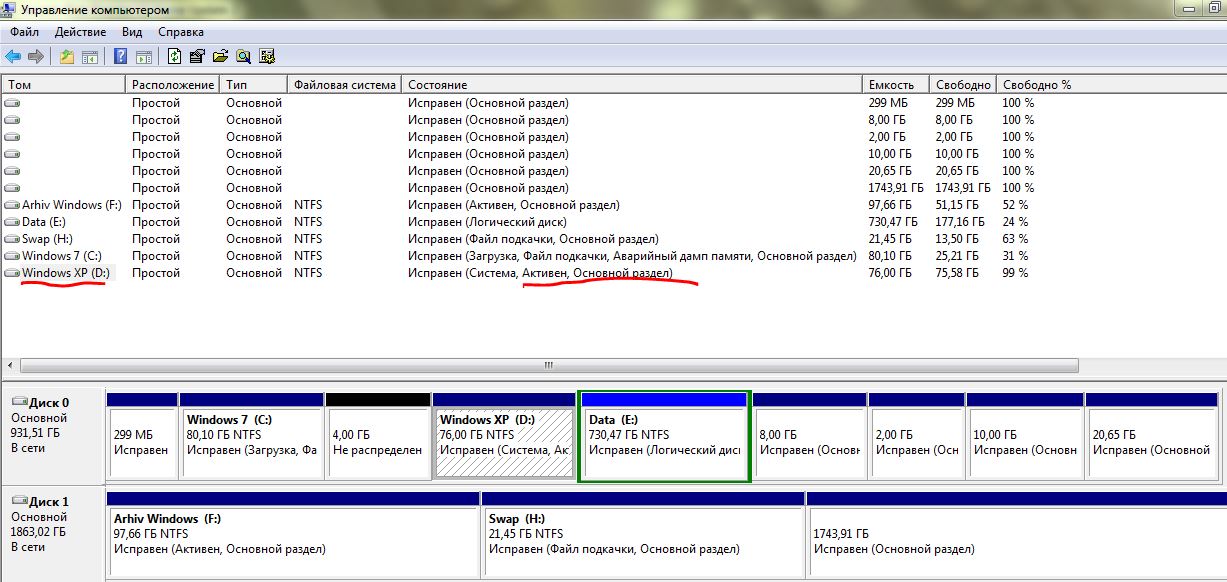This screenshot has height=582, width=1227.
Task: Select the 8,00 ГБ partition block
Action: pyautogui.click(x=809, y=436)
